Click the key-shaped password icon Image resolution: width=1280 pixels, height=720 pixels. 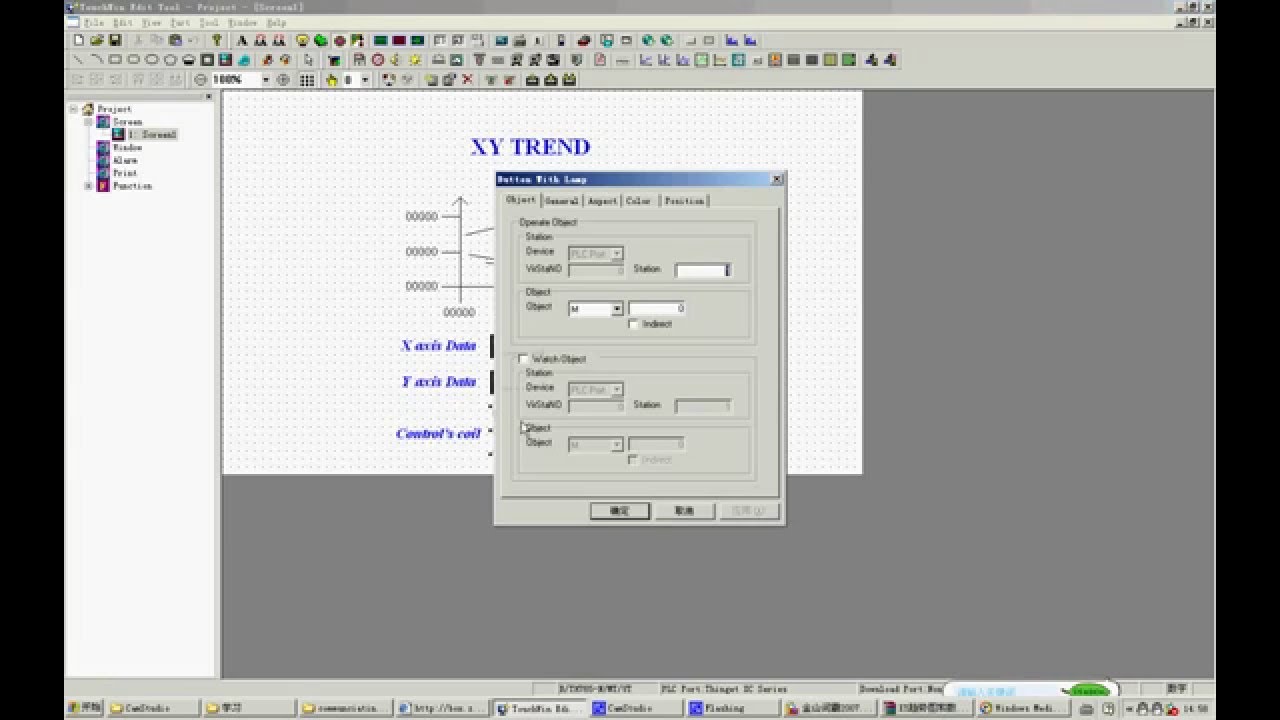pos(217,41)
